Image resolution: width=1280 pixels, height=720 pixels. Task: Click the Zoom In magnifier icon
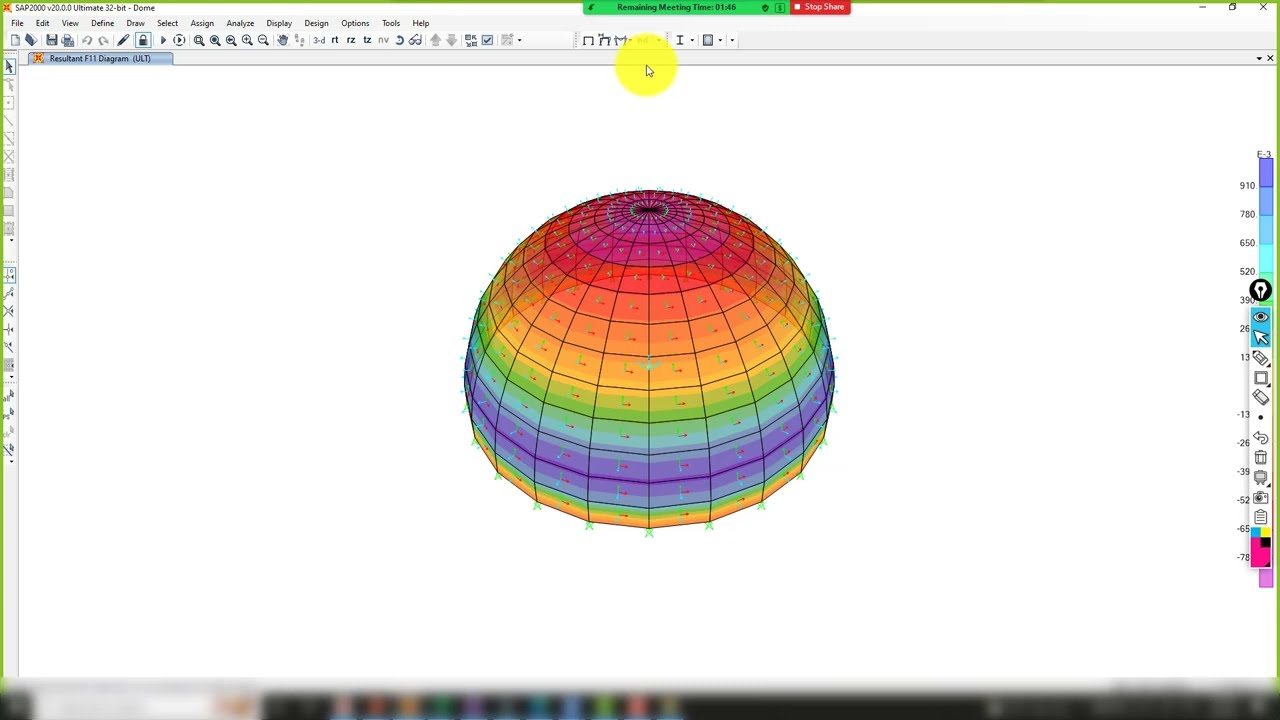pyautogui.click(x=247, y=40)
